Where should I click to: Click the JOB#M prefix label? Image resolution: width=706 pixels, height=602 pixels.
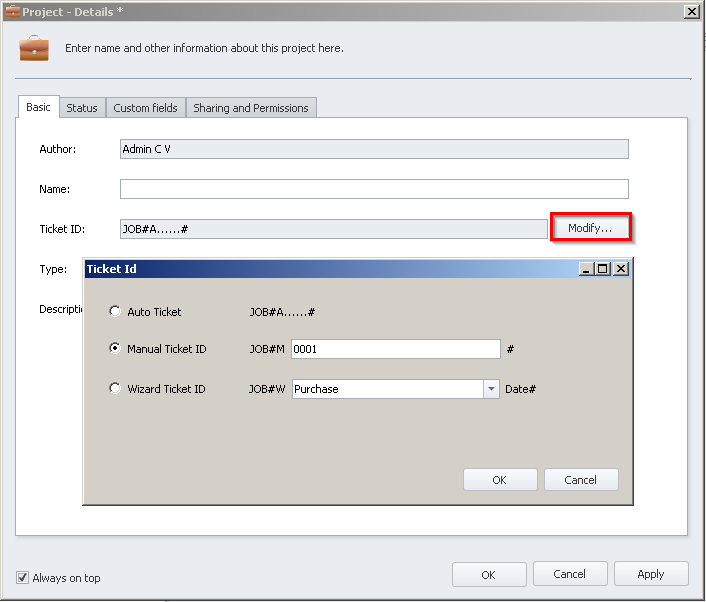(x=267, y=349)
